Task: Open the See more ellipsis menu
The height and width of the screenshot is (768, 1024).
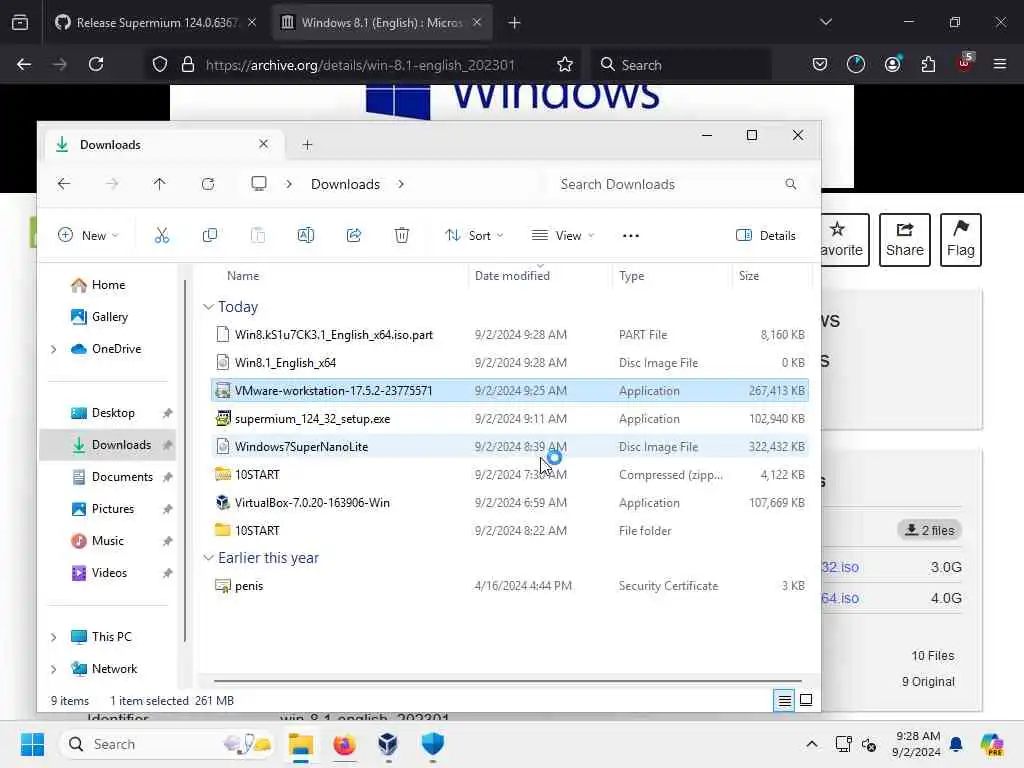Action: [631, 236]
